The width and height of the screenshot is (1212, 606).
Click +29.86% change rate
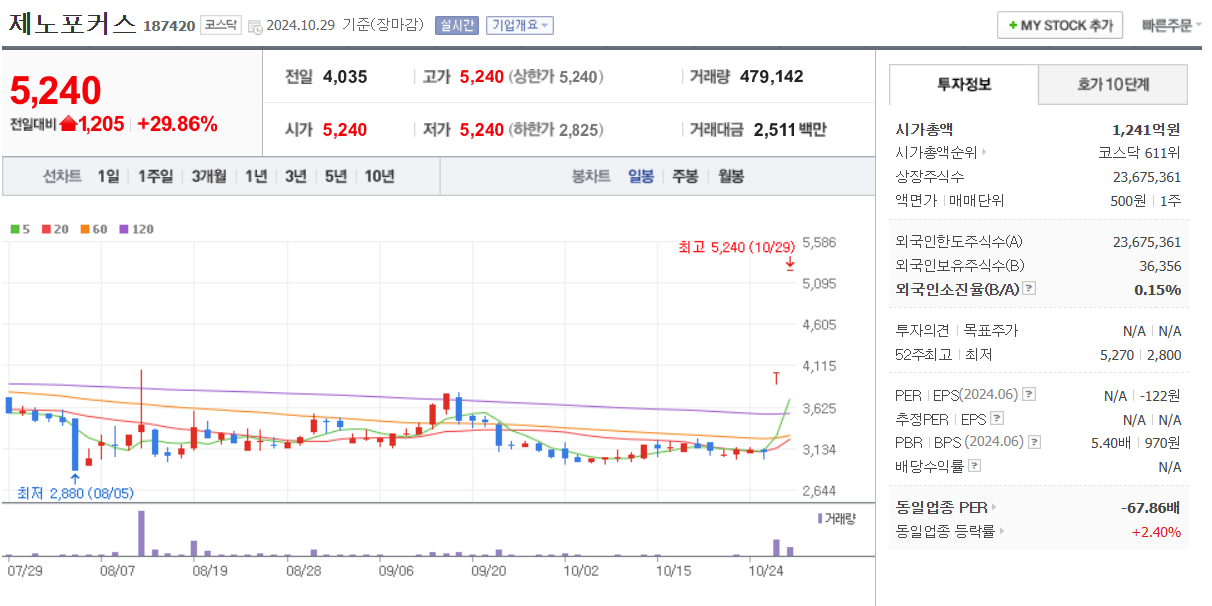177,124
